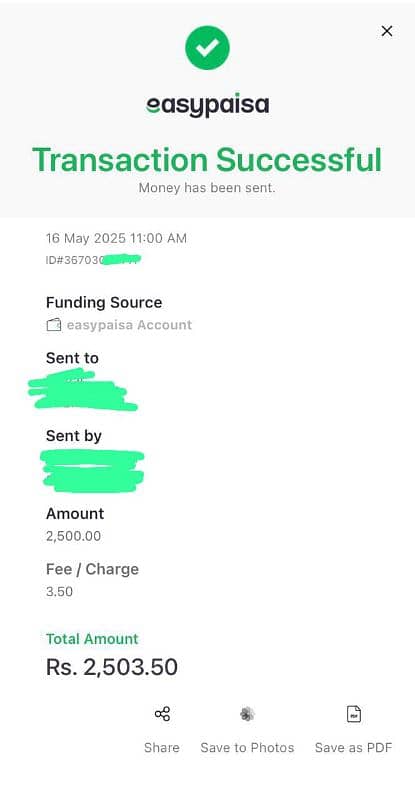Click the transaction ID number
Screen dimensions: 415x800
tap(93, 260)
